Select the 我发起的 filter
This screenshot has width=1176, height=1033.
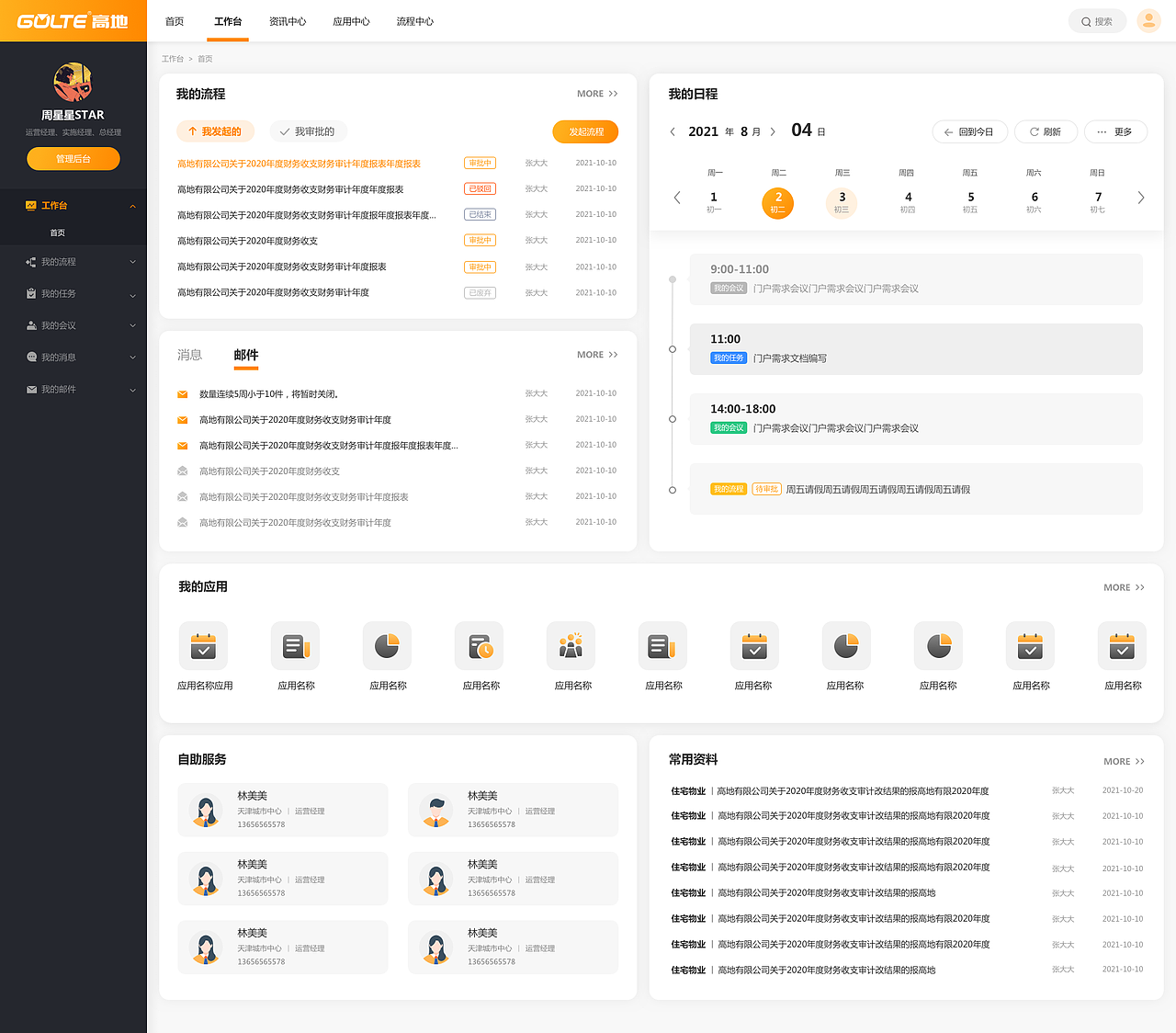[x=215, y=131]
